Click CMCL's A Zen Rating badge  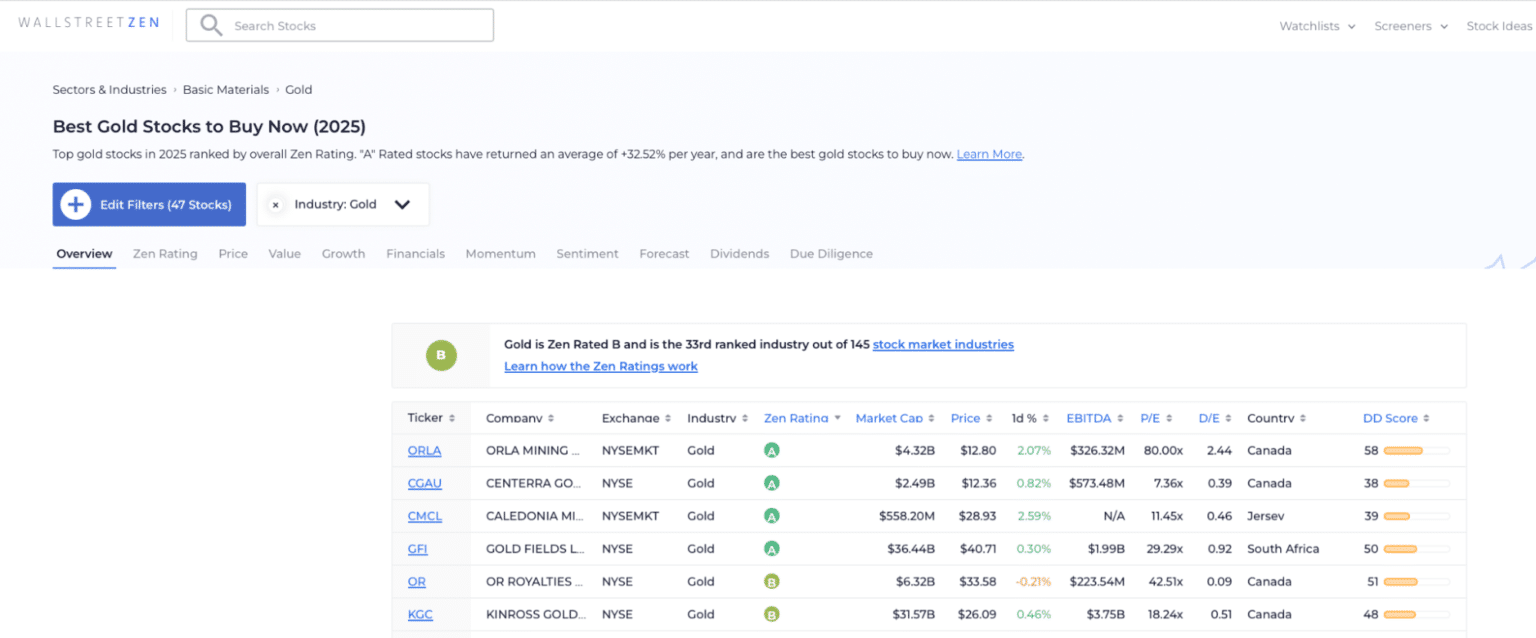[771, 516]
